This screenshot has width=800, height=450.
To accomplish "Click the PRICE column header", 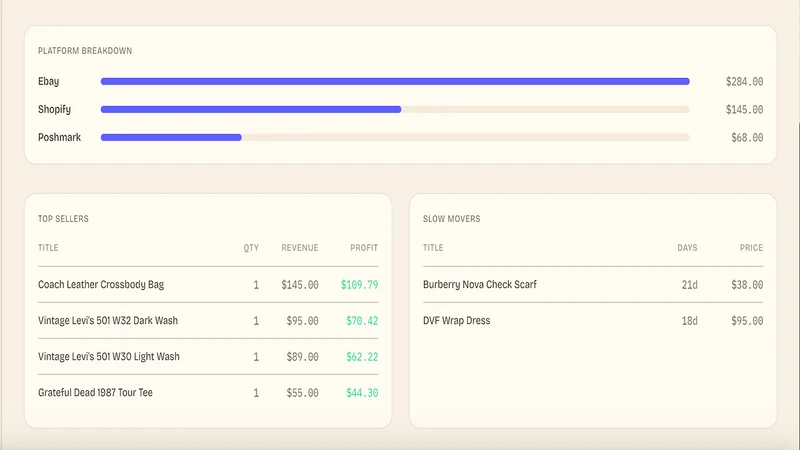I will click(752, 247).
